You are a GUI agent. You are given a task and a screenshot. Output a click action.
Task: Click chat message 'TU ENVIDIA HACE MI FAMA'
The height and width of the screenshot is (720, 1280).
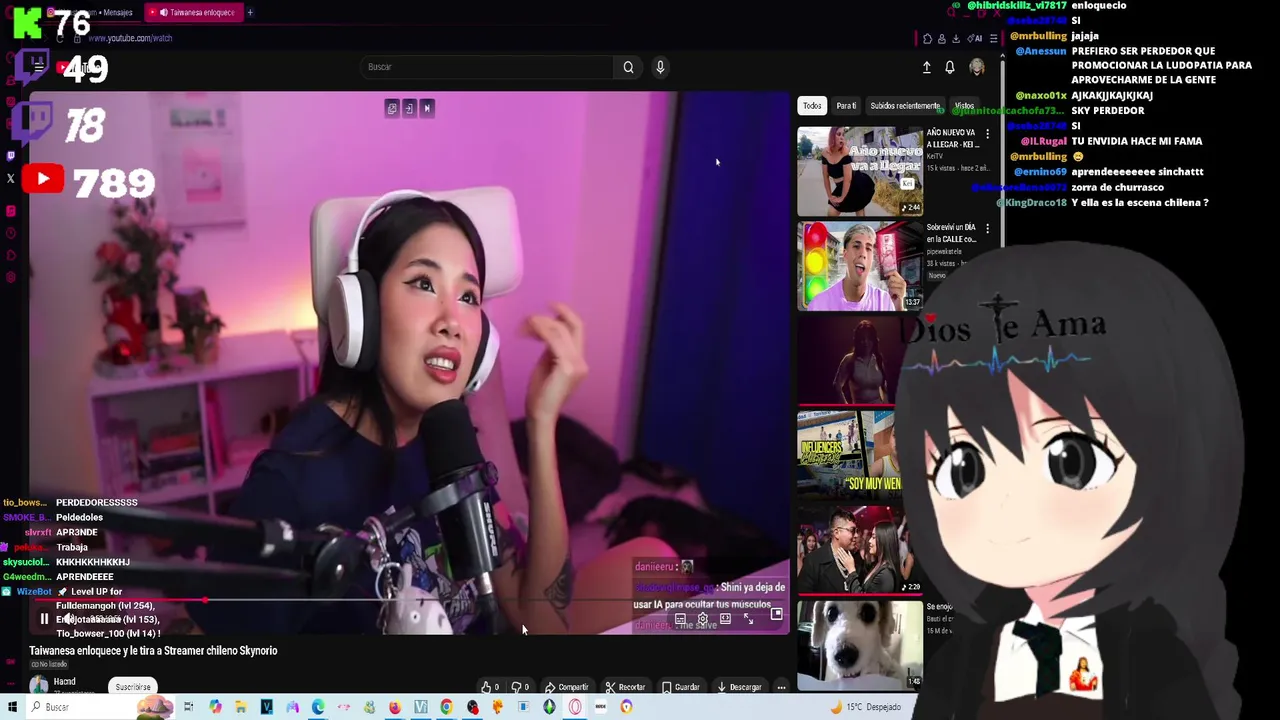pyautogui.click(x=1136, y=141)
